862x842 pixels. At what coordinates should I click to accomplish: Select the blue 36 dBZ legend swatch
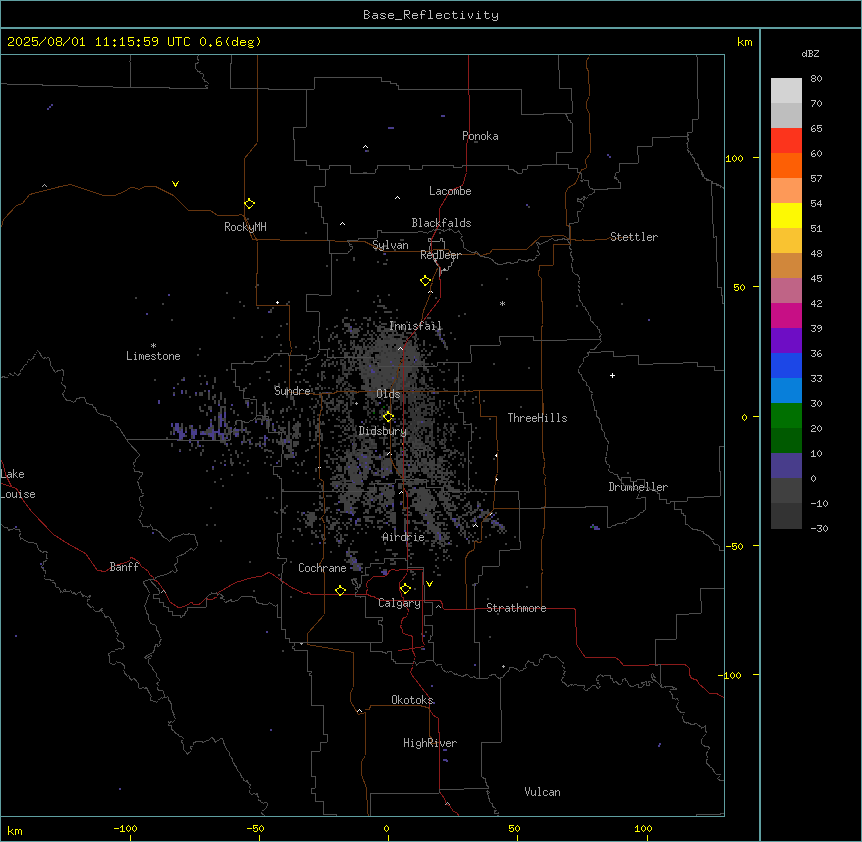(x=786, y=365)
